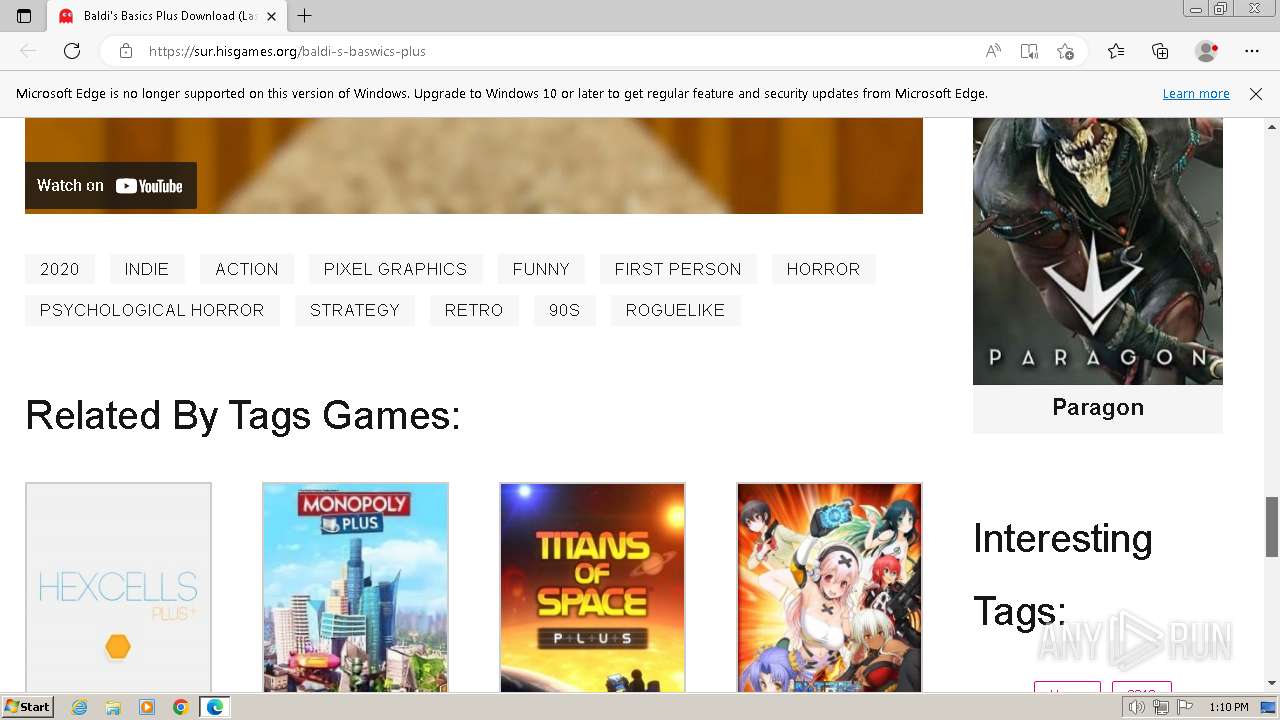The width and height of the screenshot is (1280, 720).
Task: Open Settings and more ellipsis menu
Action: [x=1252, y=51]
